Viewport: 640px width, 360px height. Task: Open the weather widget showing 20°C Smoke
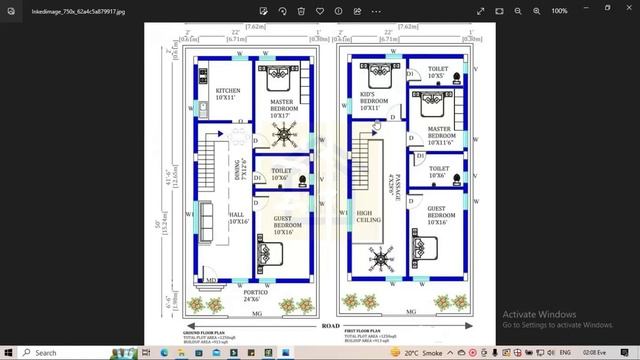click(416, 353)
